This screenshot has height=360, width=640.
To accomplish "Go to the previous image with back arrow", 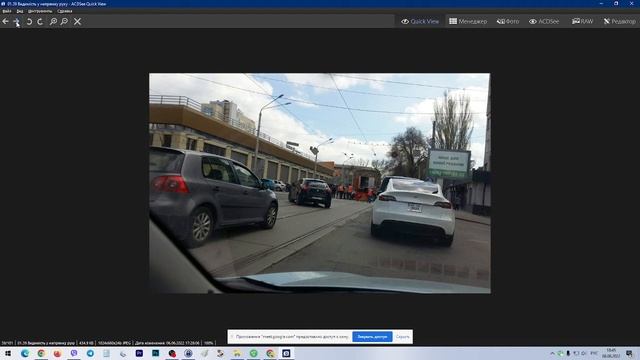I will pyautogui.click(x=5, y=22).
